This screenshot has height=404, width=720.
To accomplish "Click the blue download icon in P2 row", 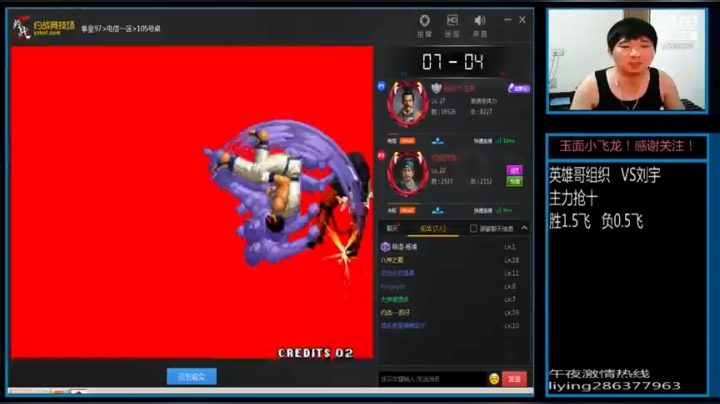I will point(438,211).
